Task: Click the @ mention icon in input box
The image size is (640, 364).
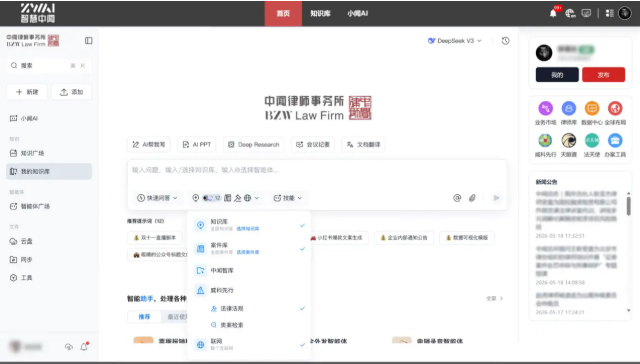Action: pyautogui.click(x=457, y=198)
